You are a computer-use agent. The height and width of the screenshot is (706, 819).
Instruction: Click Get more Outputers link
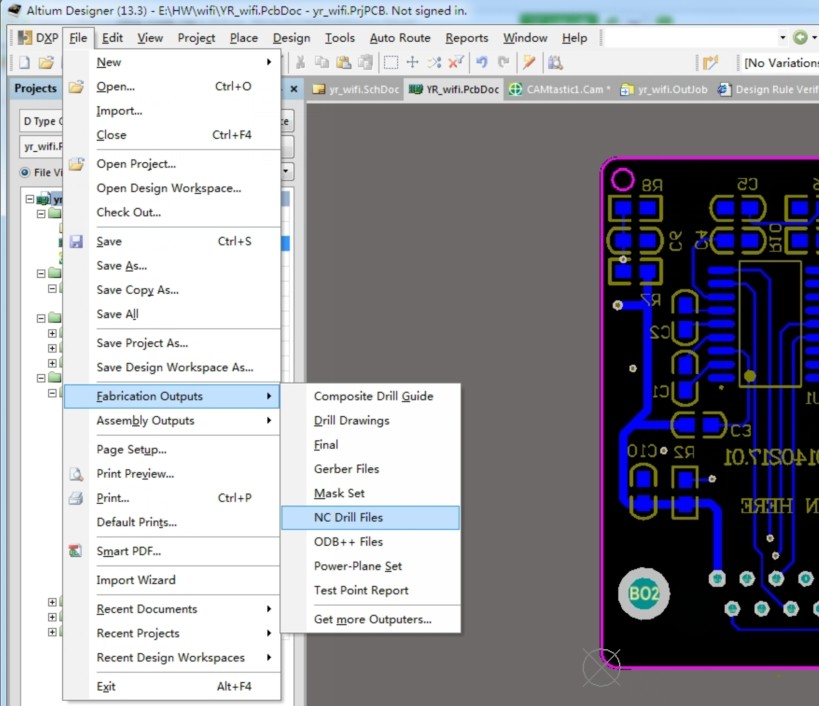(370, 619)
